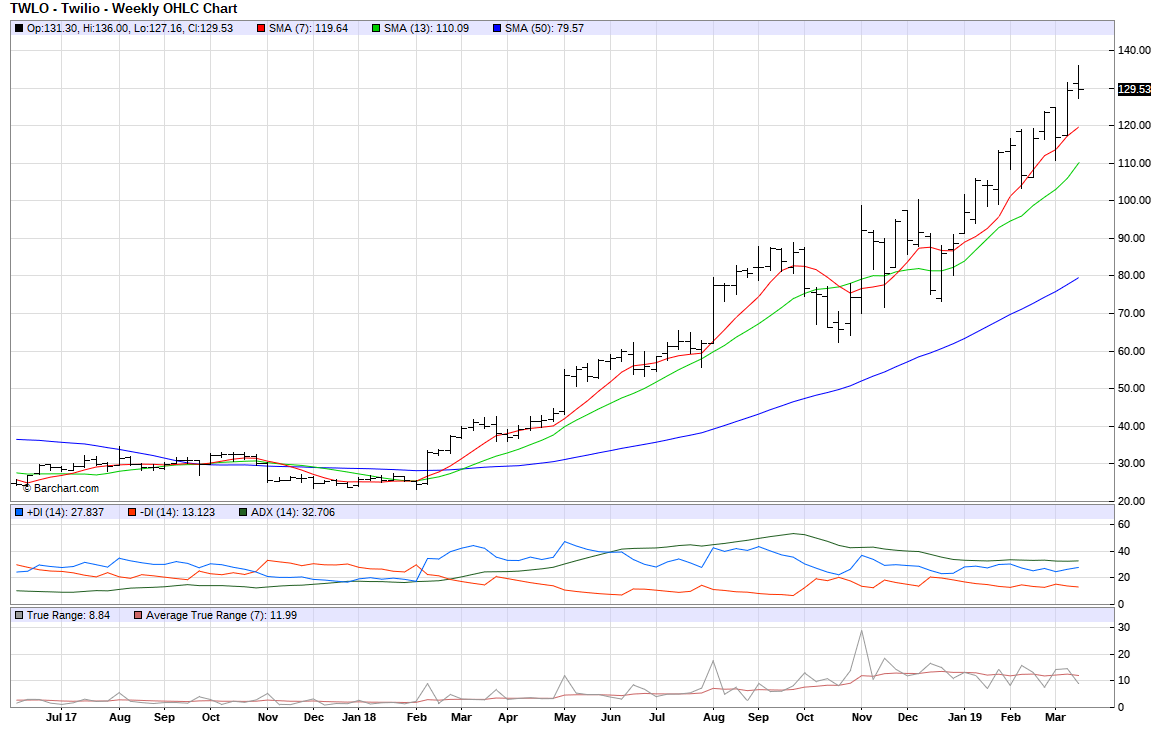The image size is (1156, 748).
Task: Click the highlighted 129.53 last price tag
Action: [1135, 89]
